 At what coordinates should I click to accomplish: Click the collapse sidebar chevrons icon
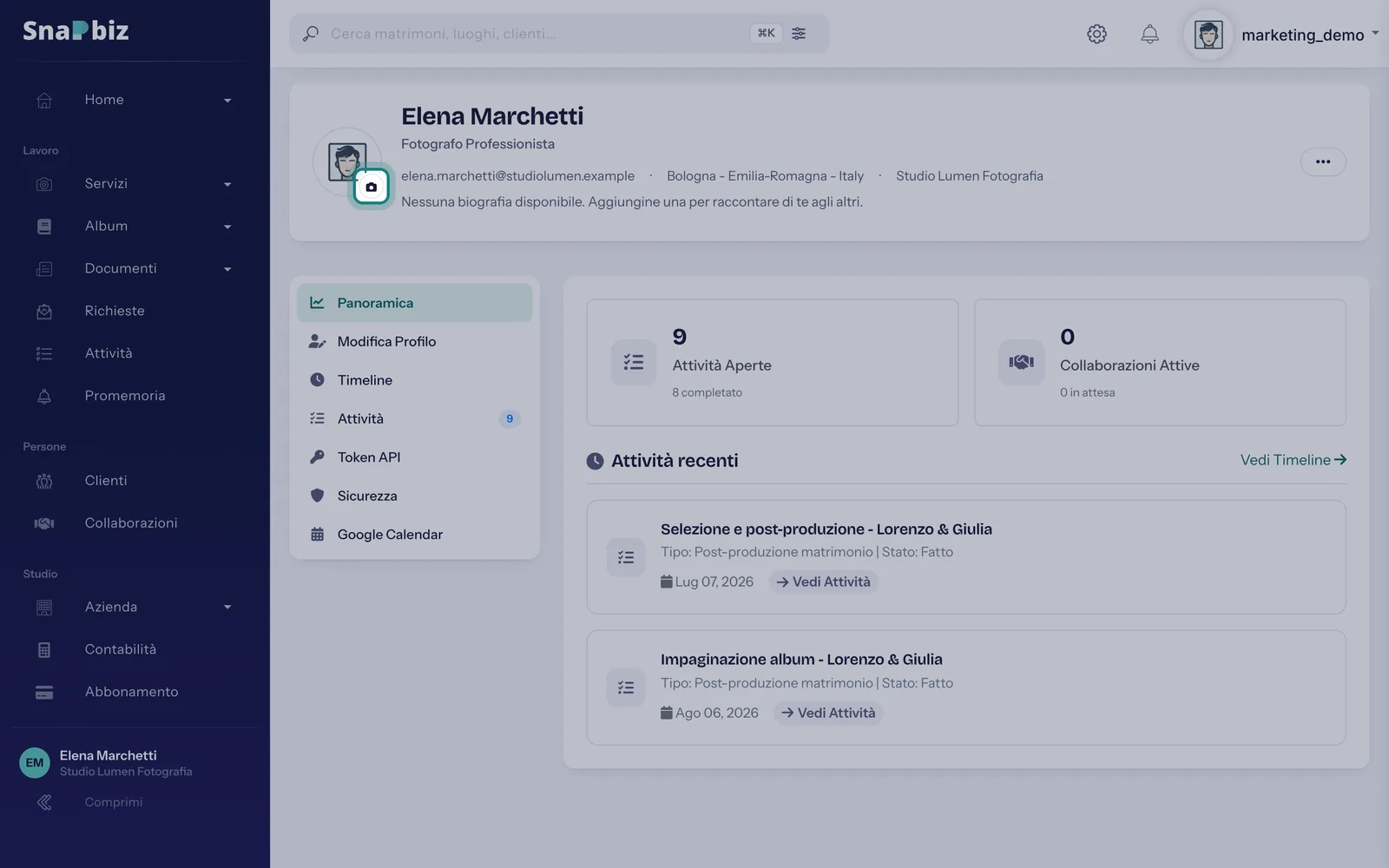coord(44,803)
